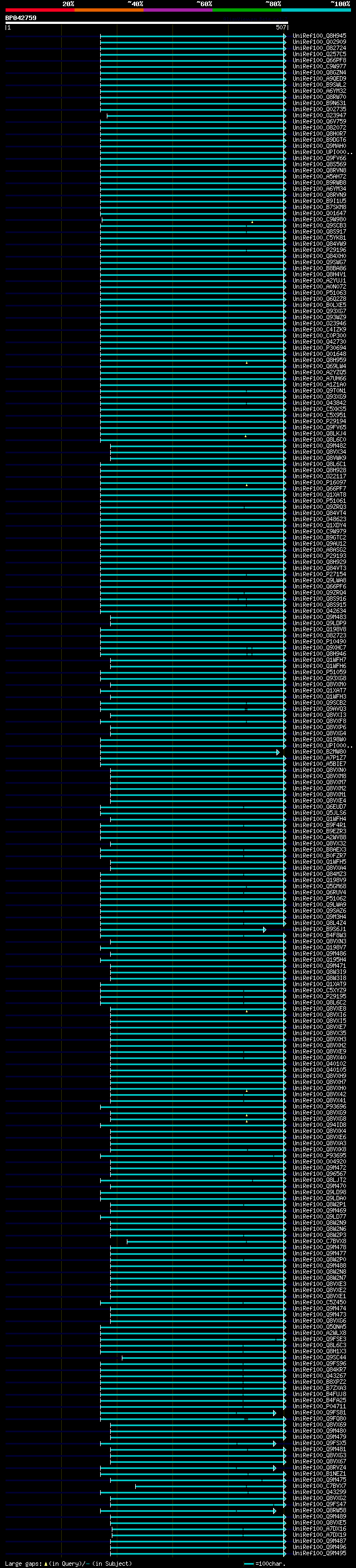Select the label UniRef100_B9SWL2
The image size is (356, 1568).
point(319,85)
